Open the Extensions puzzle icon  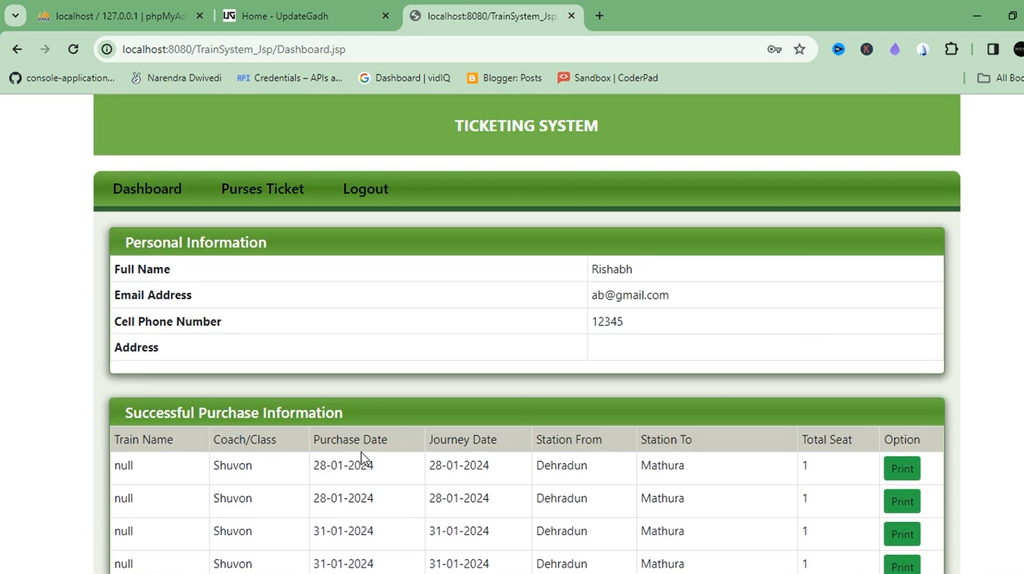(x=952, y=49)
